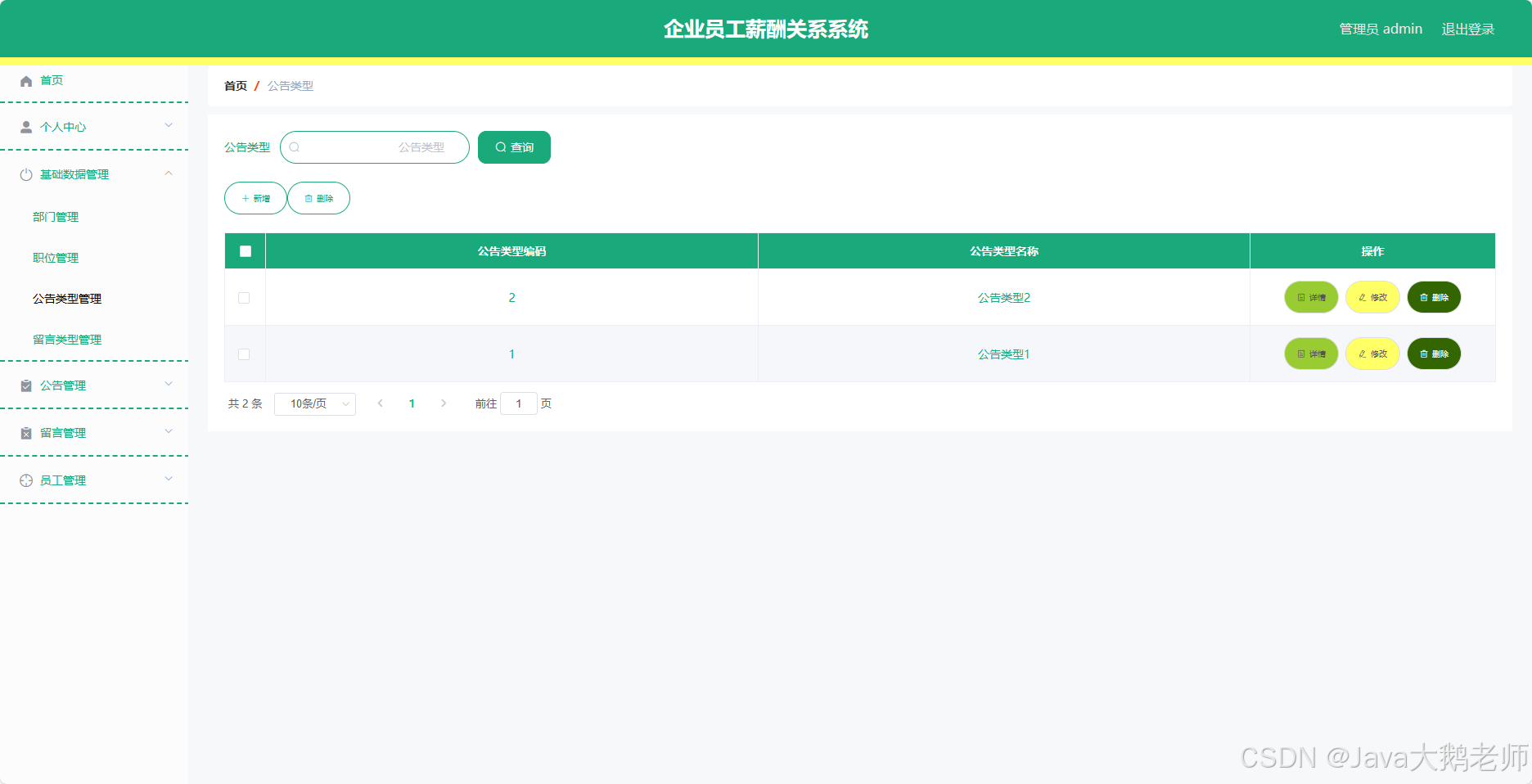Open 留言类型管理 from the sidebar
The image size is (1532, 784).
(x=66, y=339)
